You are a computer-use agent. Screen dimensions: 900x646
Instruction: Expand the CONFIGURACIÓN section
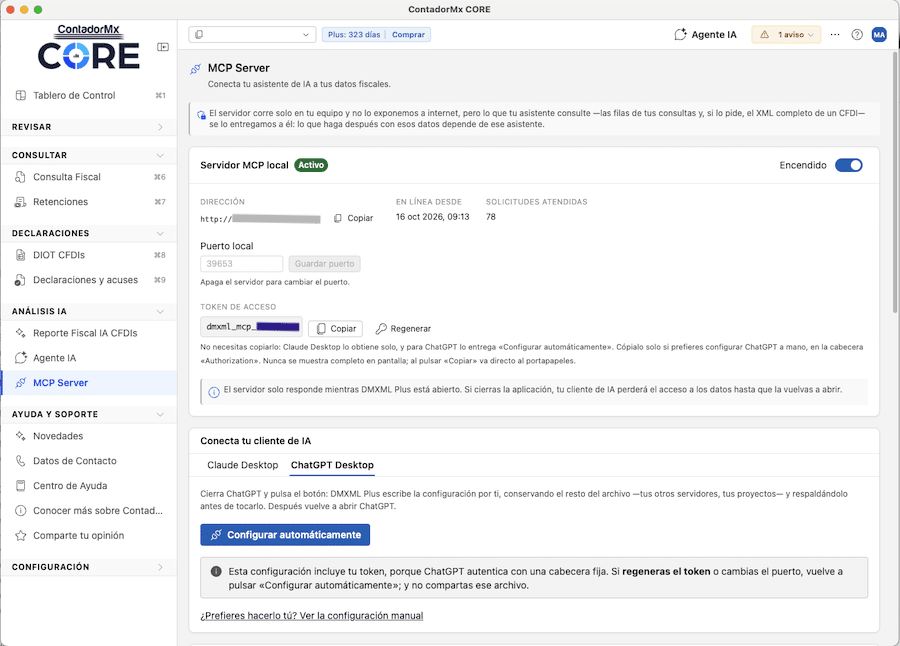tap(89, 567)
